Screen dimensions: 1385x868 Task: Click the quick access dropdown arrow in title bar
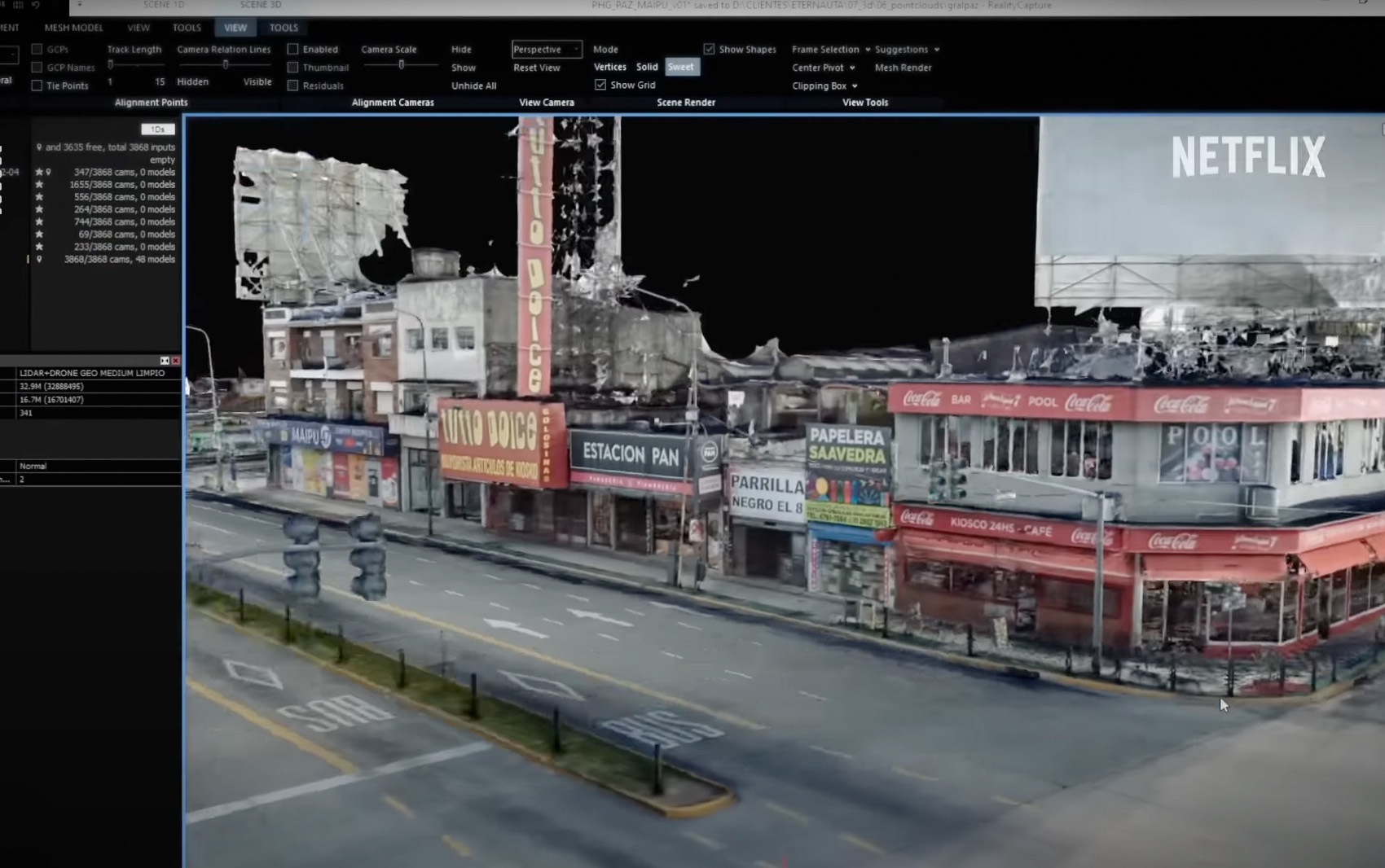point(79,5)
